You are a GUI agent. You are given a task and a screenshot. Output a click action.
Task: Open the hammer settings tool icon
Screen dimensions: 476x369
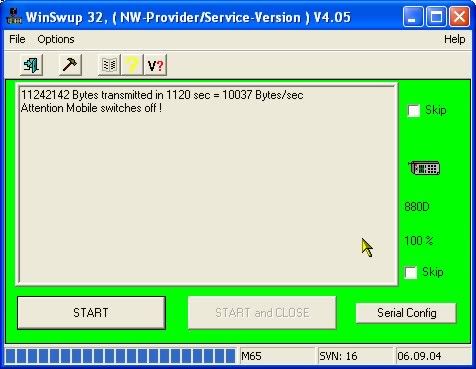[x=70, y=65]
